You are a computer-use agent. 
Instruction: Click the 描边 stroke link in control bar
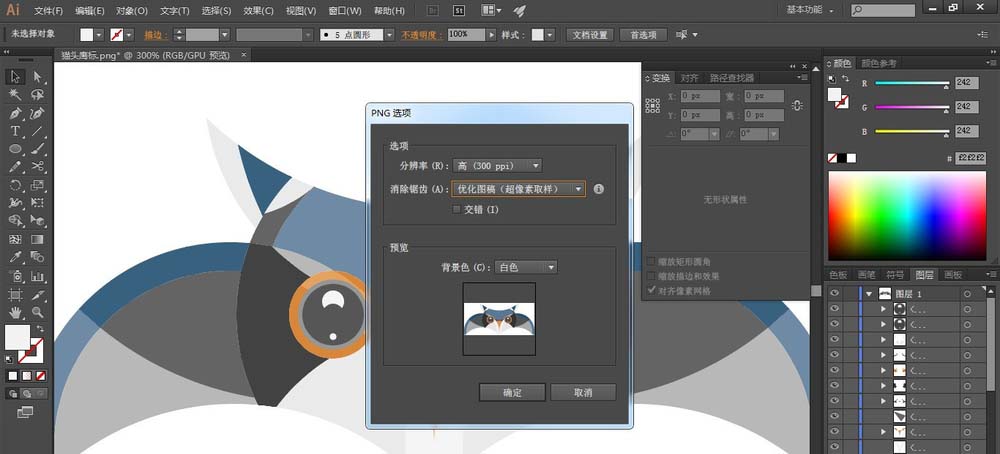156,35
